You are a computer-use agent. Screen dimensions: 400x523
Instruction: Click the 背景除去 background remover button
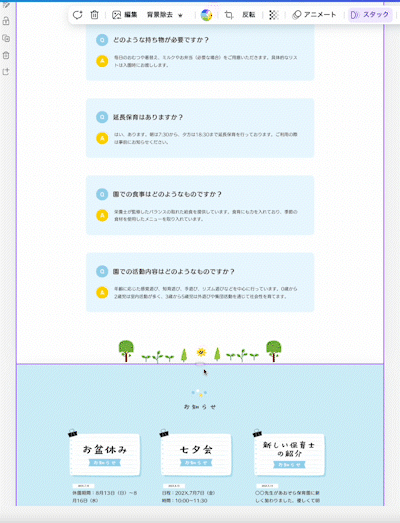[160, 15]
